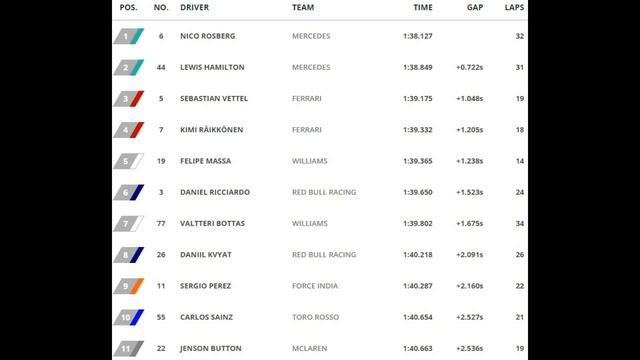Image resolution: width=640 pixels, height=360 pixels.
Task: Click position 11 badge with grey stripe
Action: (x=129, y=349)
